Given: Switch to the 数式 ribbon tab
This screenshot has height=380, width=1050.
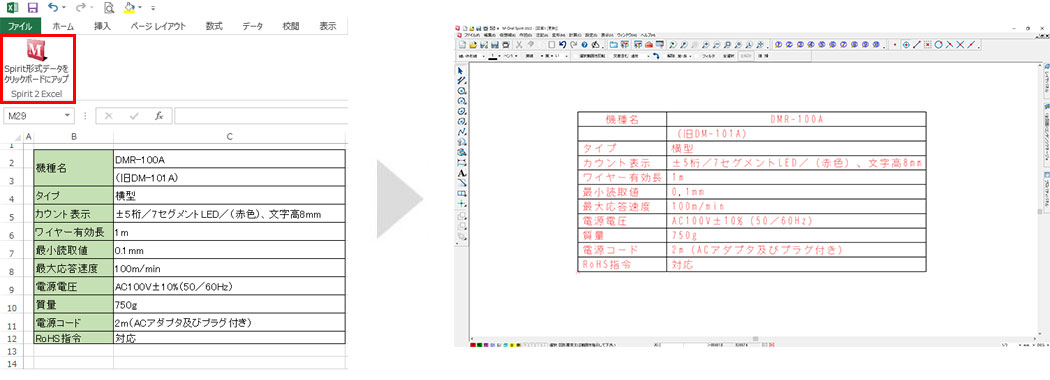Looking at the screenshot, I should tap(214, 27).
